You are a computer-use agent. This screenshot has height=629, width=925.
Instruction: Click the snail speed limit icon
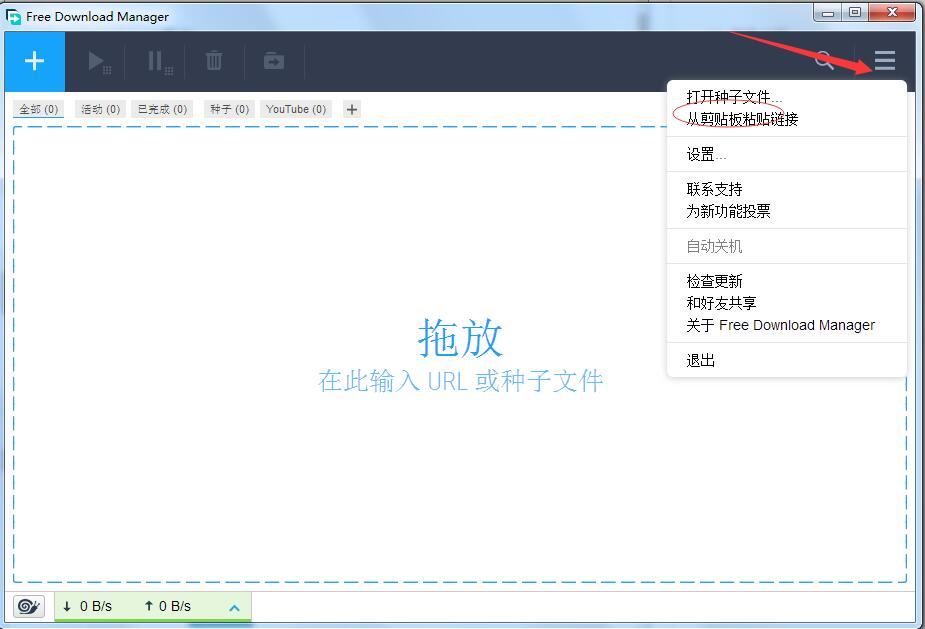(27, 606)
